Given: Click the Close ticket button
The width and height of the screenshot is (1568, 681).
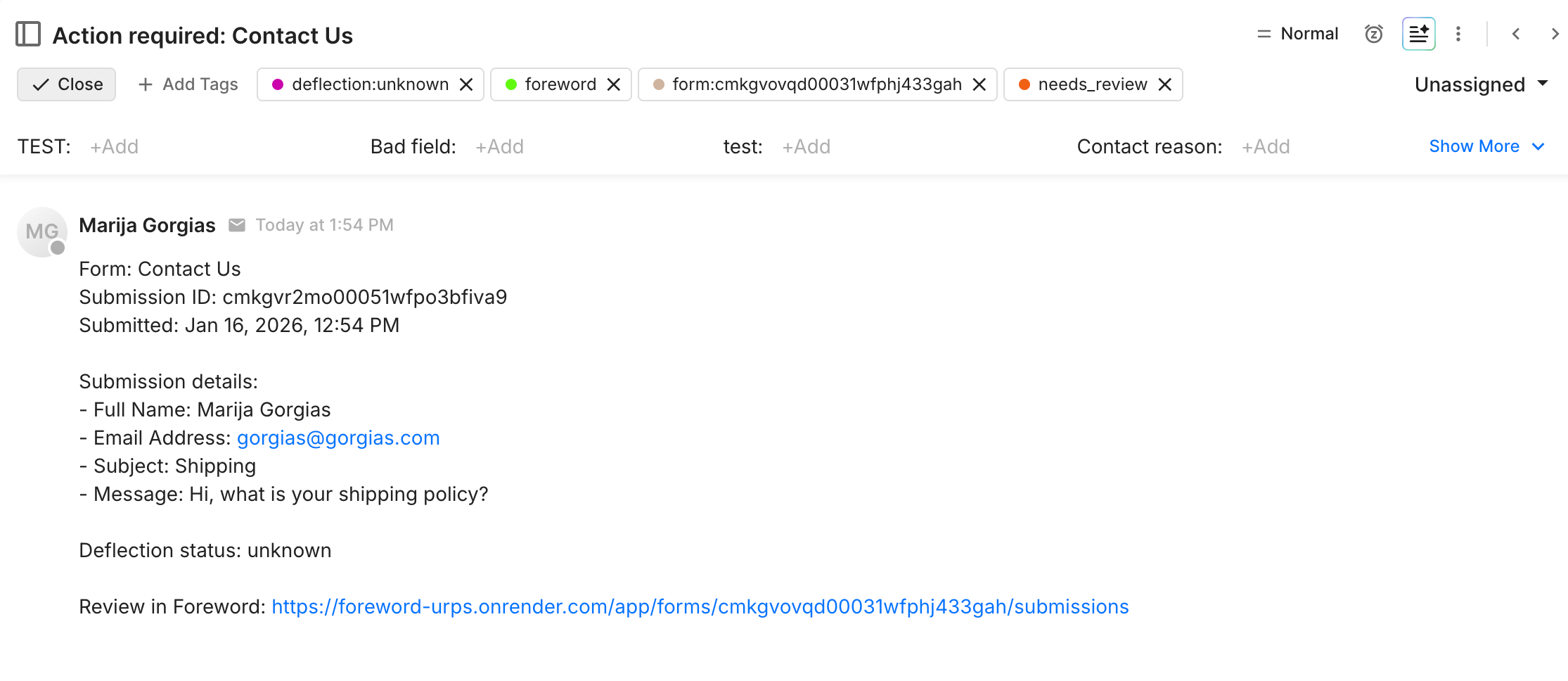Looking at the screenshot, I should pos(67,84).
